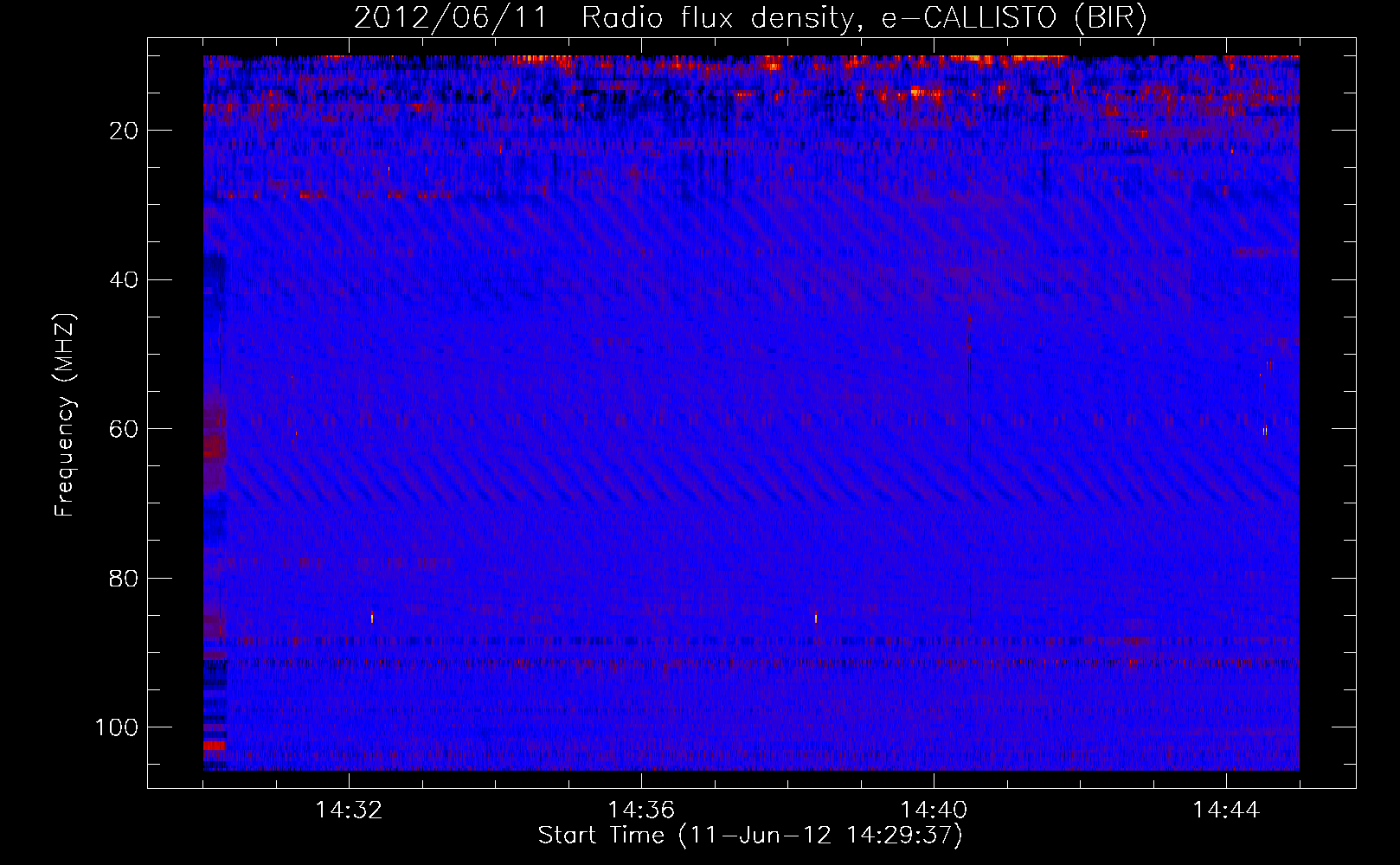Click the 14:40 time tick label
The width and height of the screenshot is (1400, 865).
934,811
